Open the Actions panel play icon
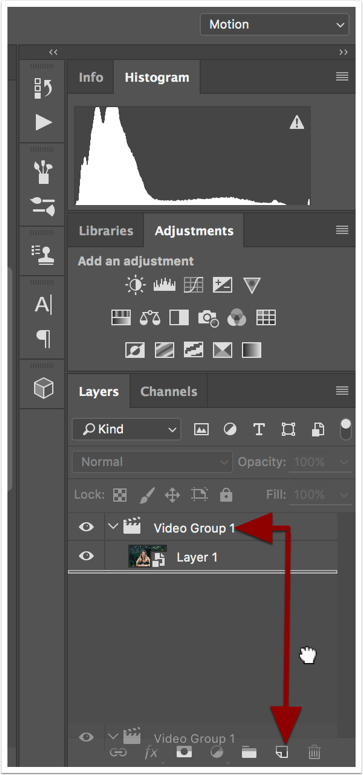Screen dimensions: 363x775 click(x=44, y=122)
